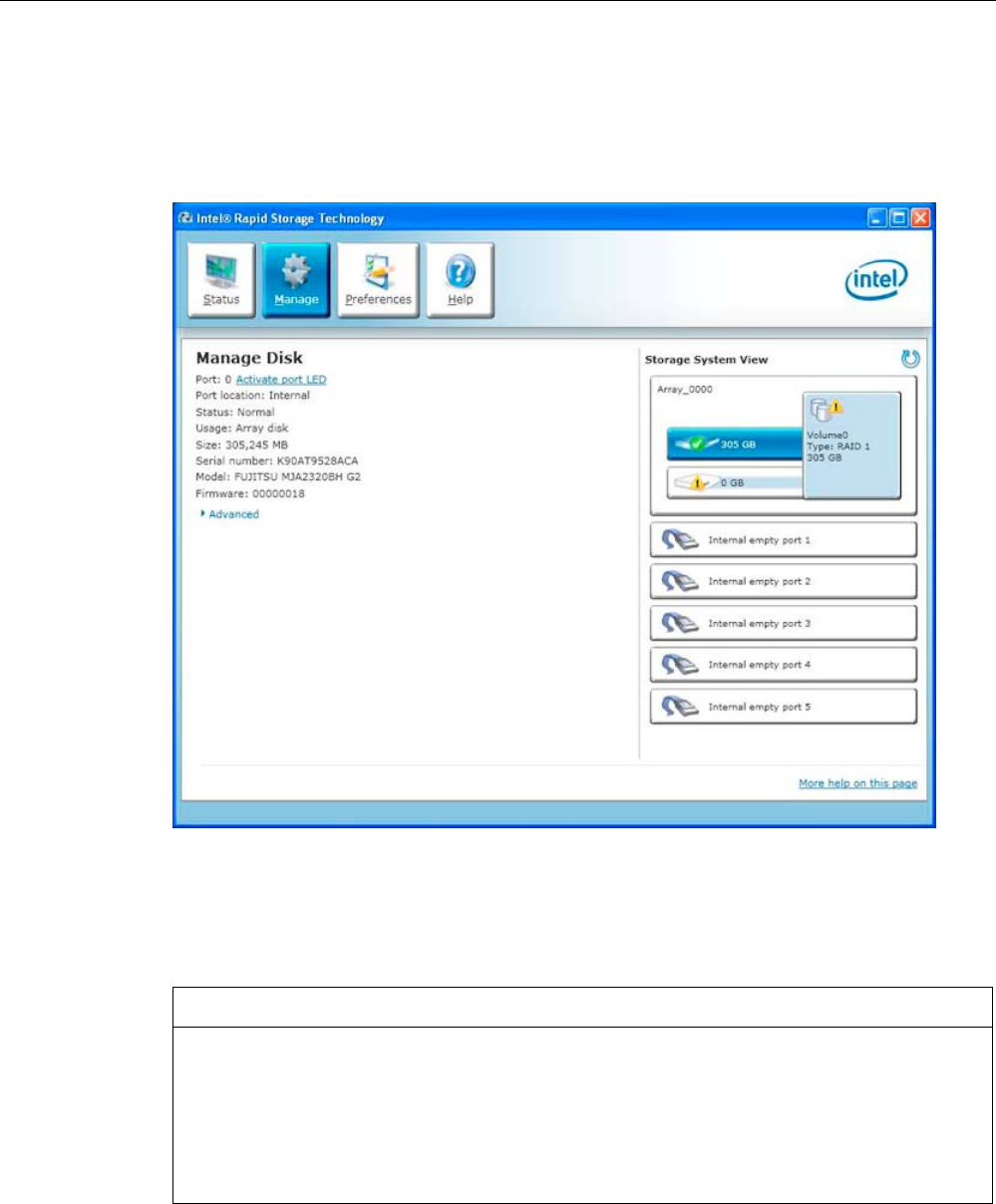Refresh the Storage System View

click(910, 360)
